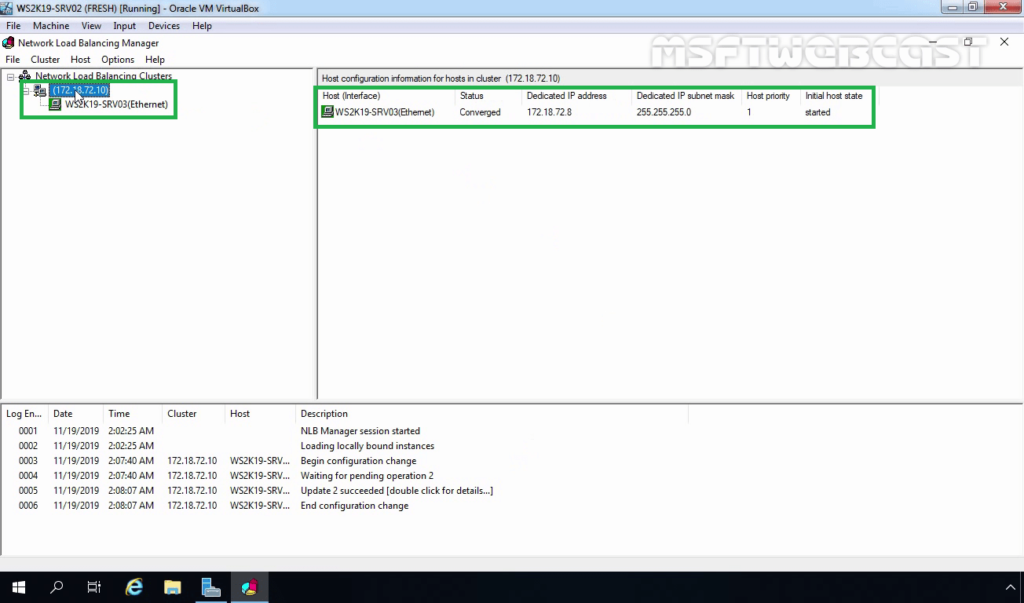Switch to NLB Manager taskbar icon
The height and width of the screenshot is (603, 1024).
[249, 587]
